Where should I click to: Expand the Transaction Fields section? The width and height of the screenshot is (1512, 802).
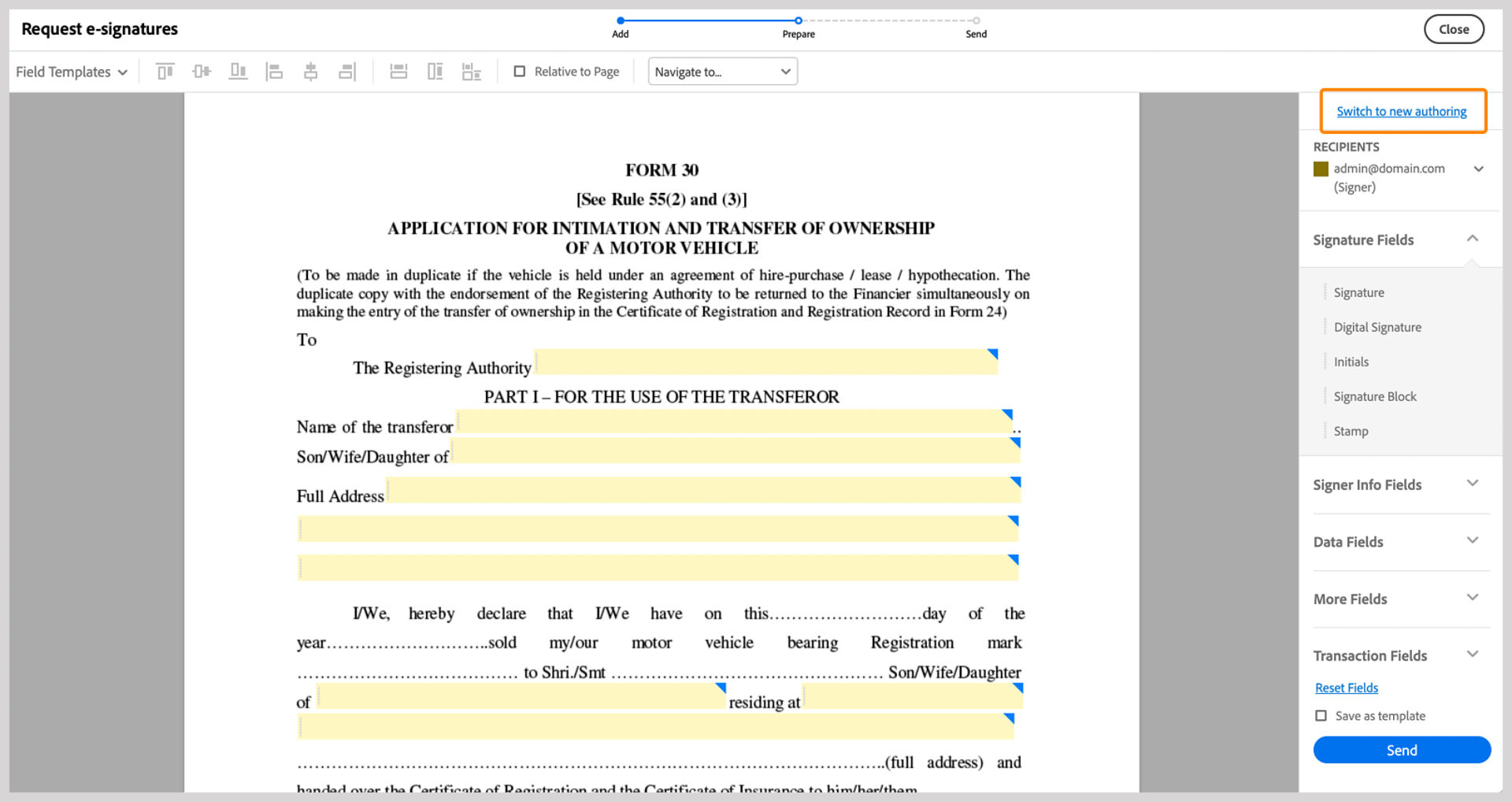tap(1473, 655)
